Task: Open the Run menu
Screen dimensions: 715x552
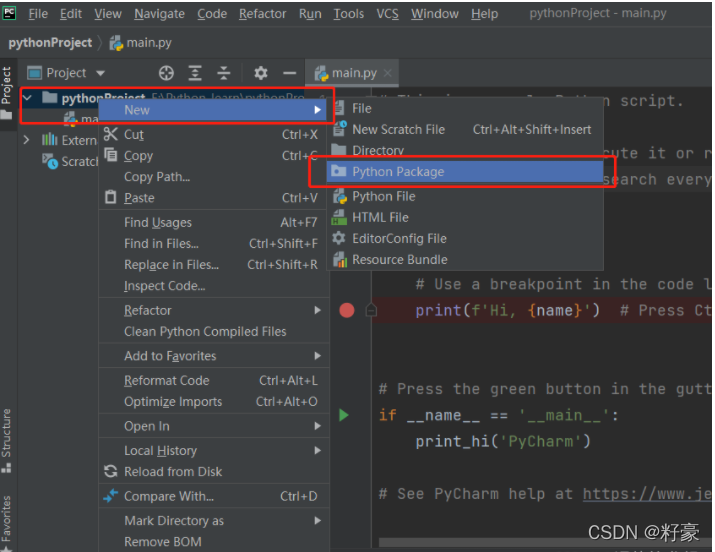Action: (x=310, y=14)
